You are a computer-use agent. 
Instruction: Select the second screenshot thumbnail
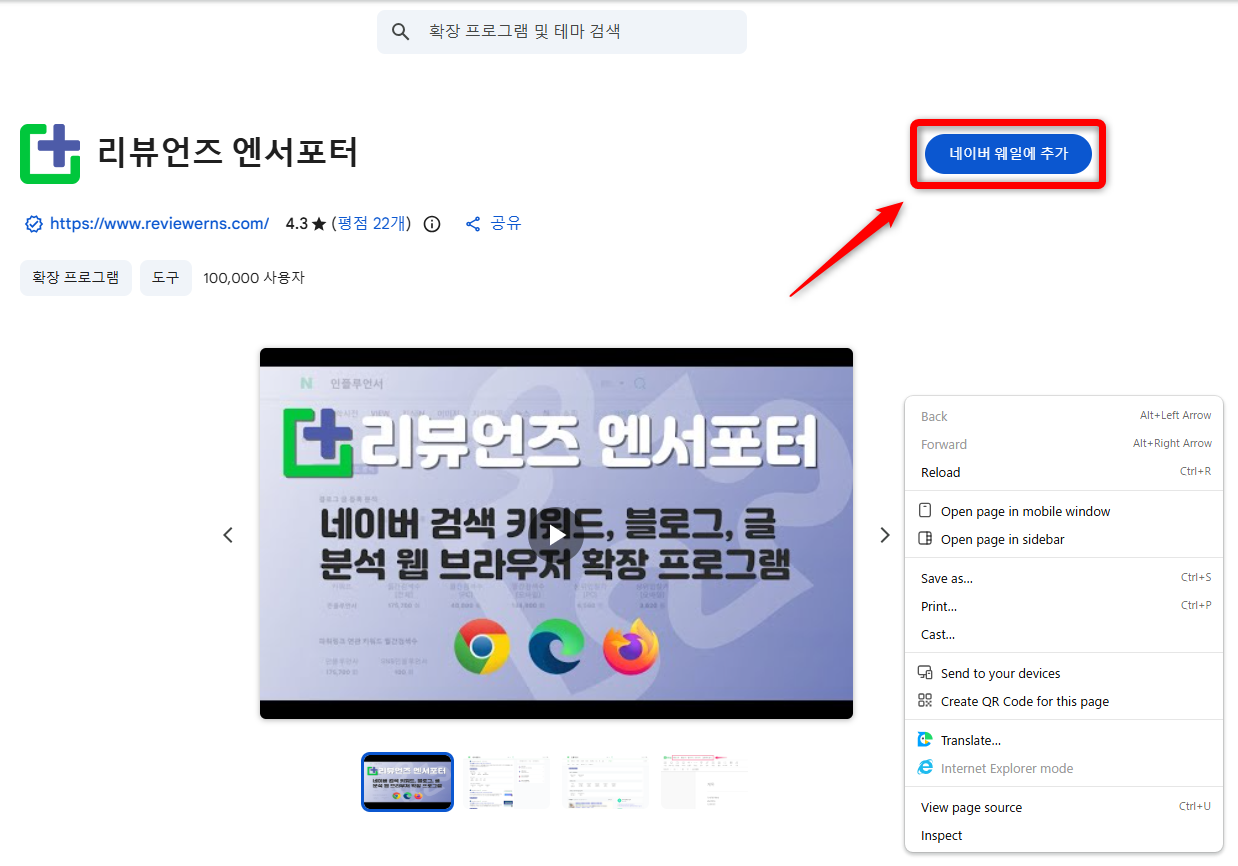point(507,782)
